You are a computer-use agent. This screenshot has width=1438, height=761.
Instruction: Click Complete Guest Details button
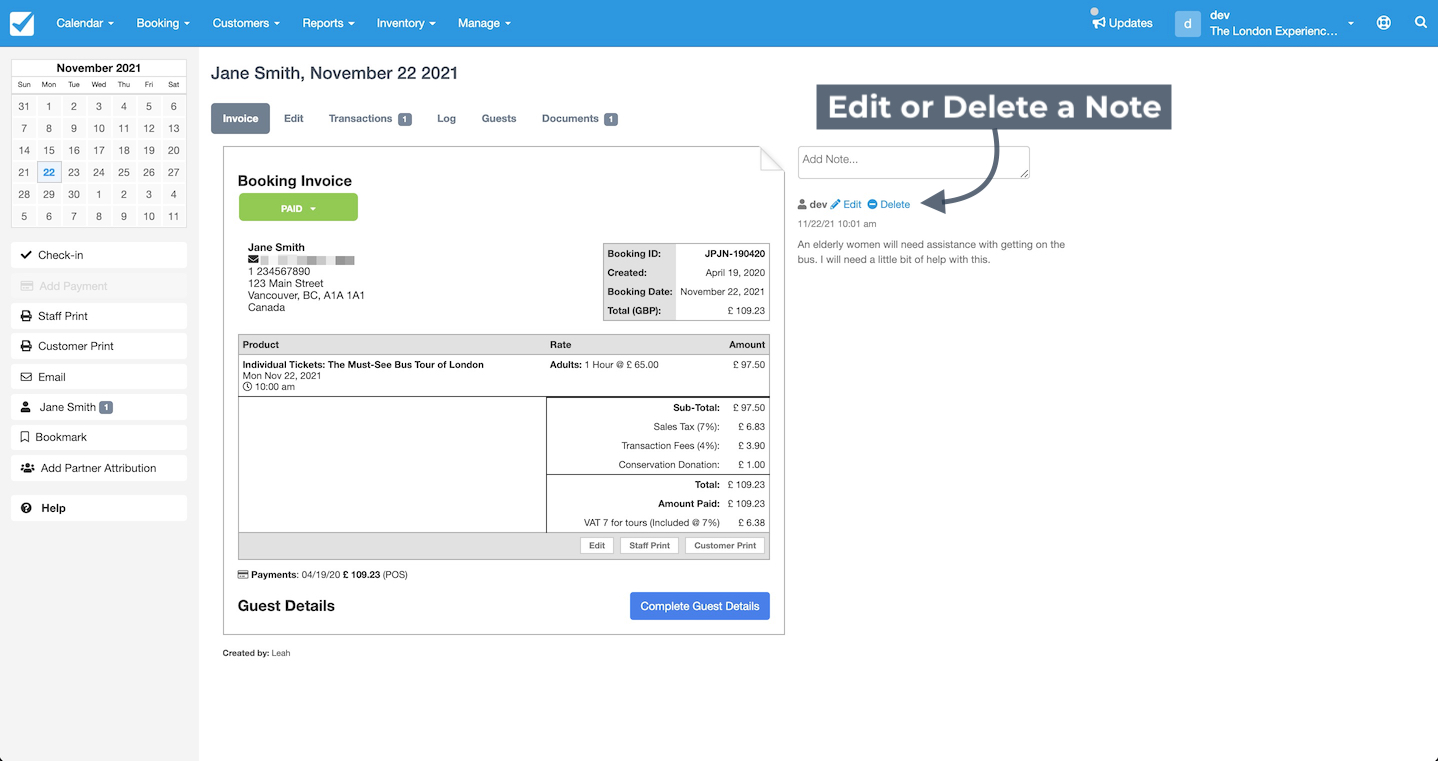[700, 606]
